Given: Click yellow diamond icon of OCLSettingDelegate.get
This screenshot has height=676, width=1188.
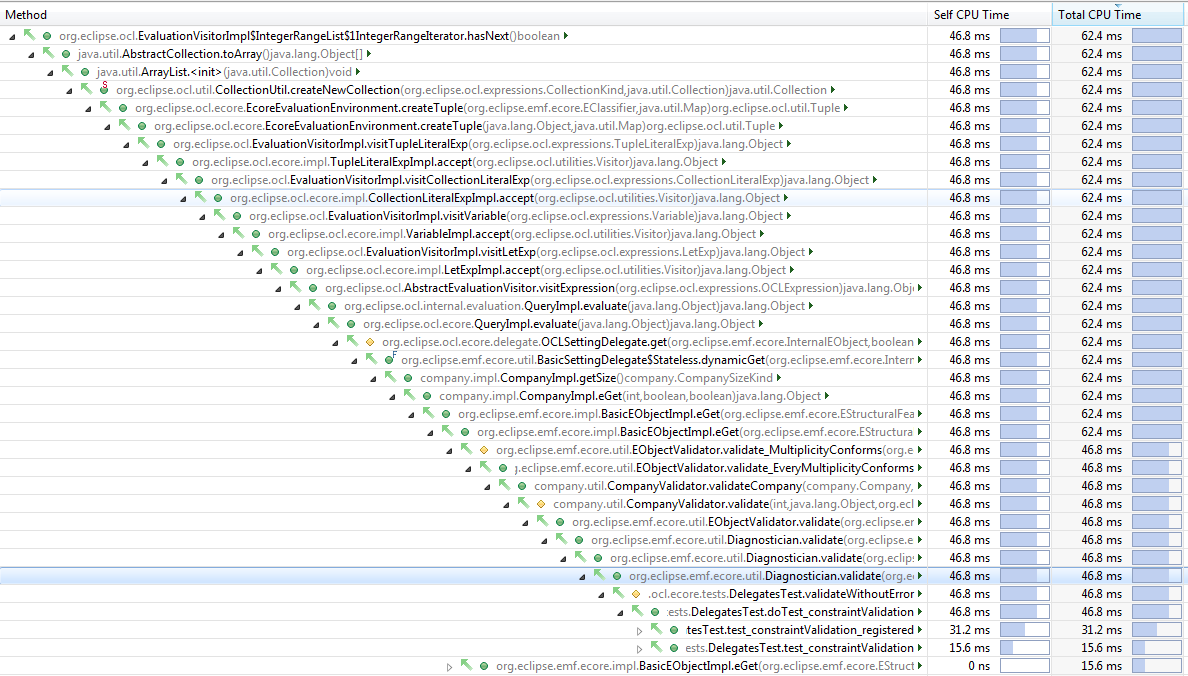Looking at the screenshot, I should pyautogui.click(x=370, y=342).
